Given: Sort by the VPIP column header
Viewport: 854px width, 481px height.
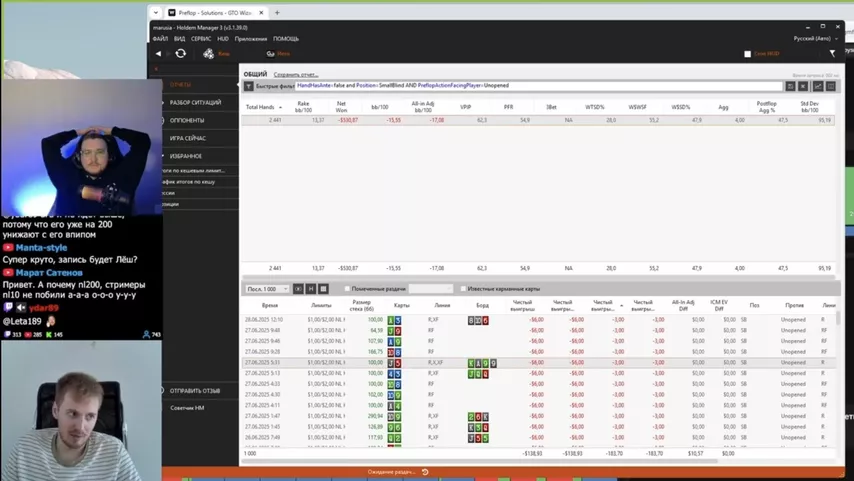Looking at the screenshot, I should 465,107.
